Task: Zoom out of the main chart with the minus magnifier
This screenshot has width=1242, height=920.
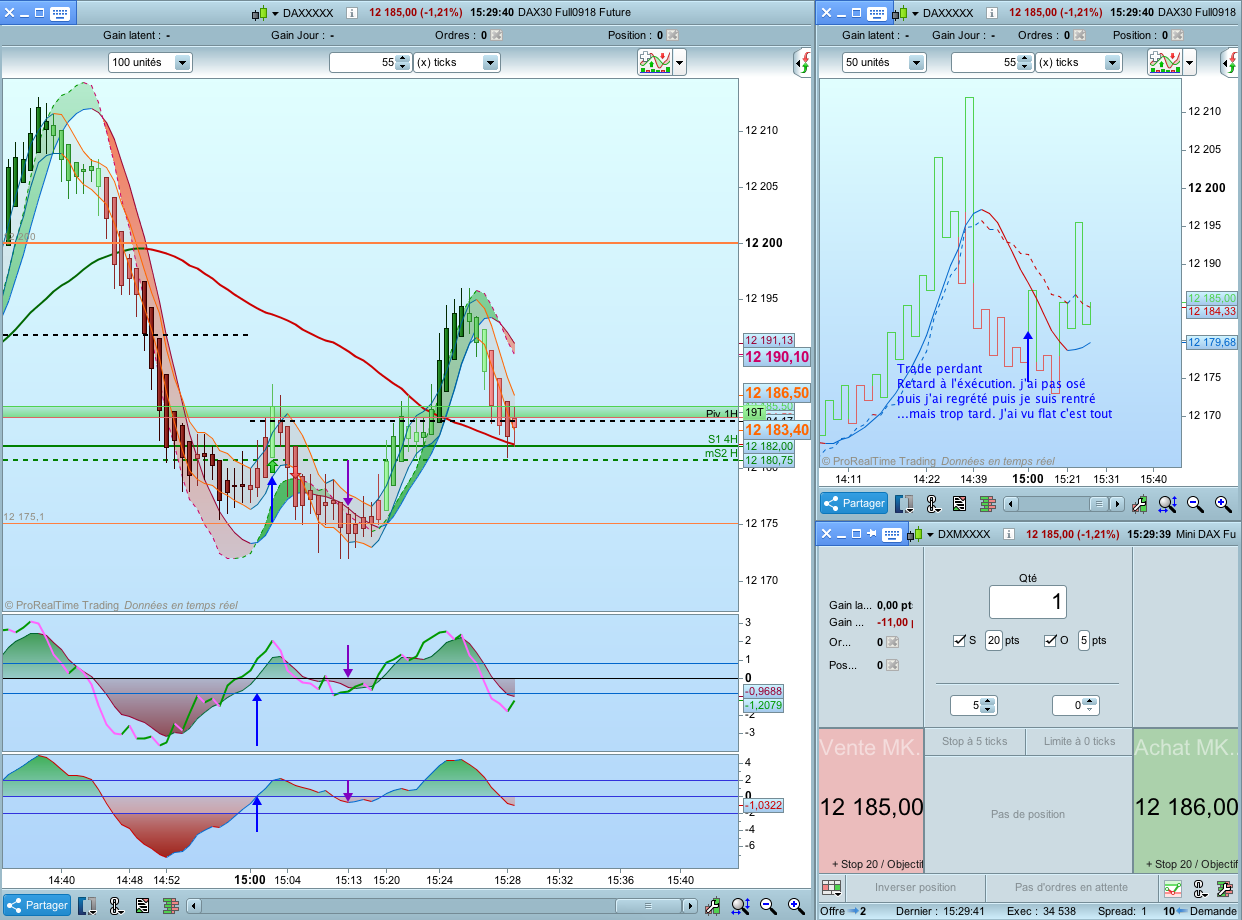Action: 768,906
